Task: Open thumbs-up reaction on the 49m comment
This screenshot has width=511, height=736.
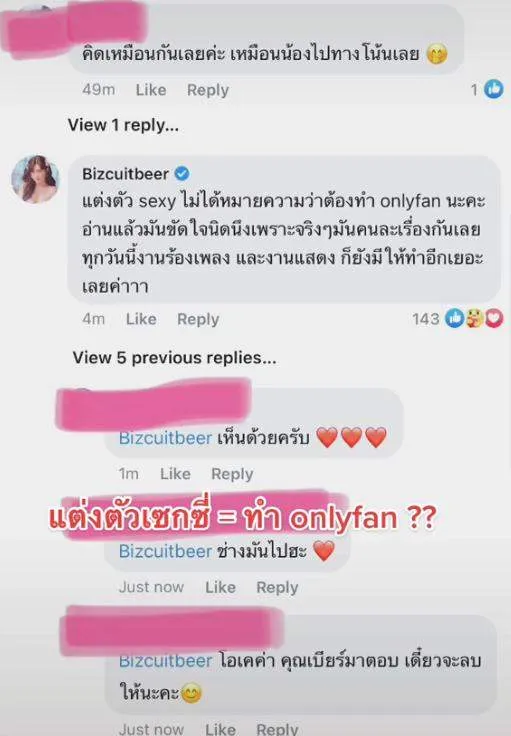Action: (x=494, y=89)
